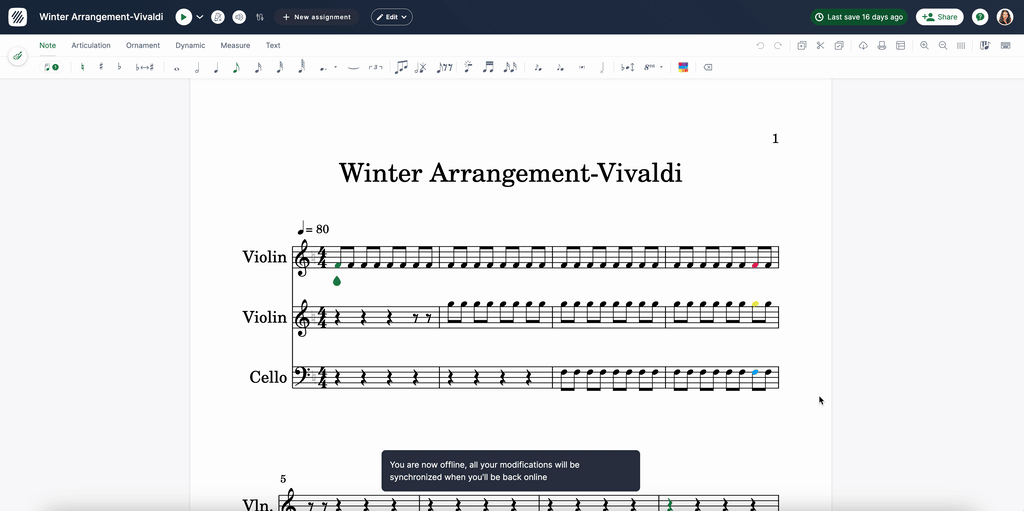Open the Edit mode dropdown
Viewport: 1024px width, 511px height.
(392, 17)
